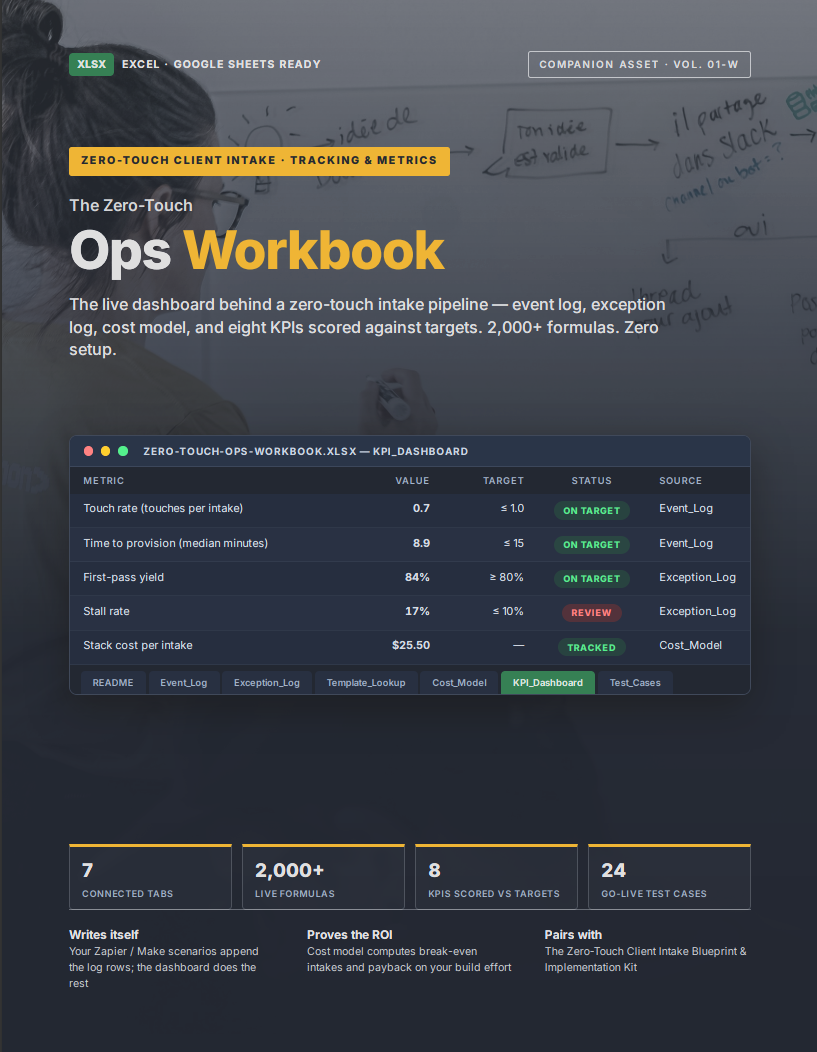The image size is (817, 1052).
Task: Click the 2,000+ Live Formulas card
Action: [x=323, y=877]
